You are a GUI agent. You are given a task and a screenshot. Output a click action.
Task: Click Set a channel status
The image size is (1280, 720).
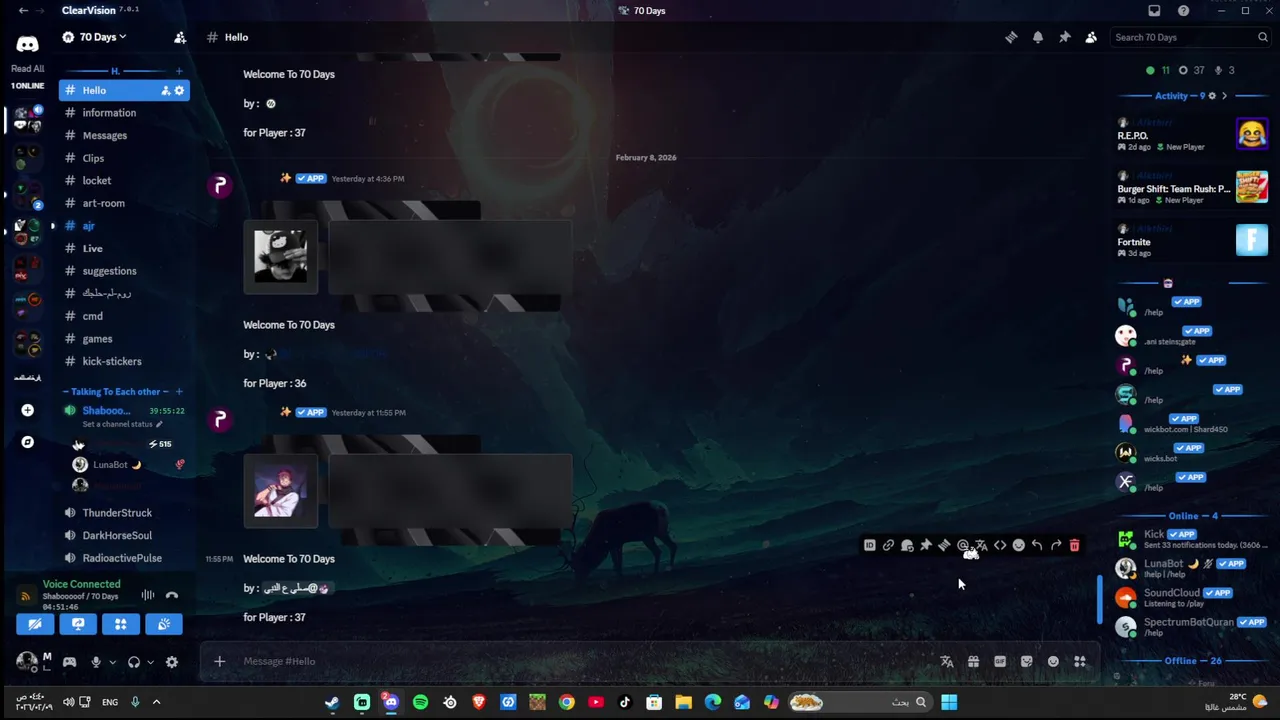point(121,424)
